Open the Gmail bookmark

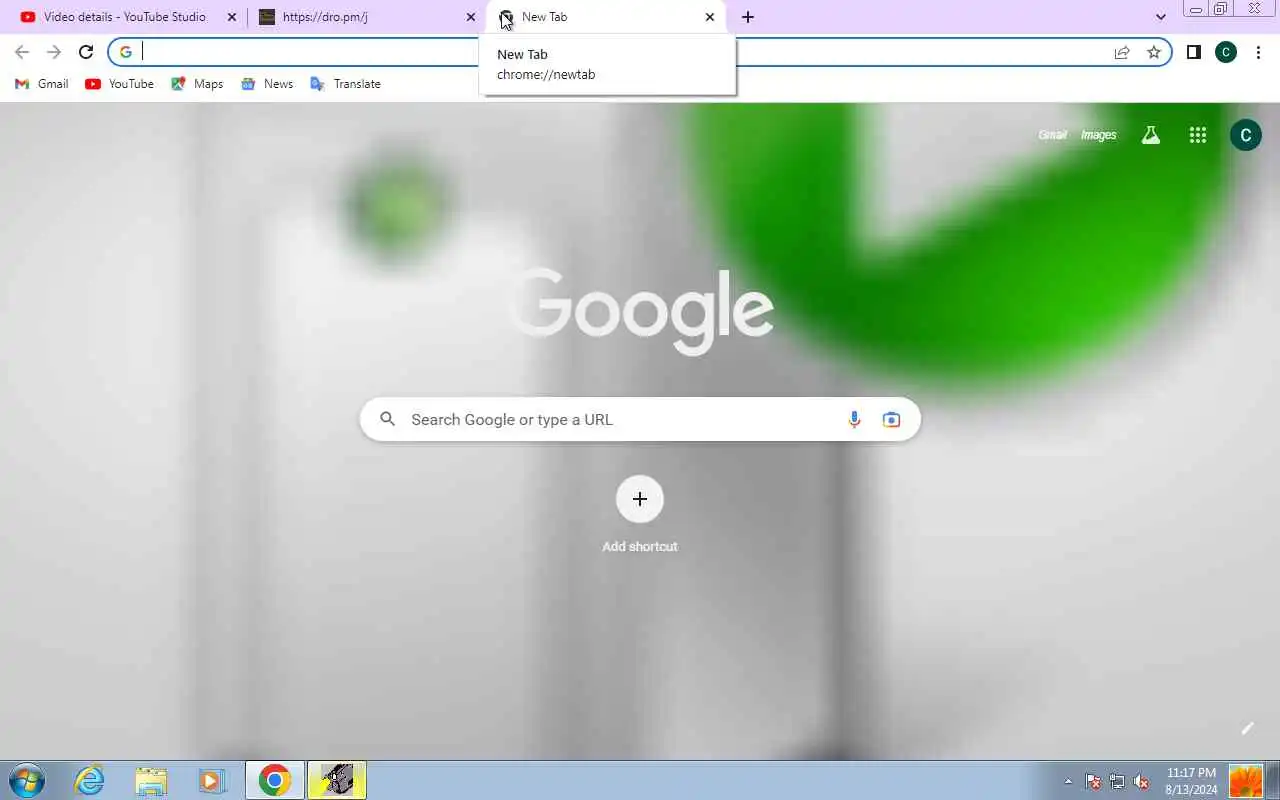42,84
